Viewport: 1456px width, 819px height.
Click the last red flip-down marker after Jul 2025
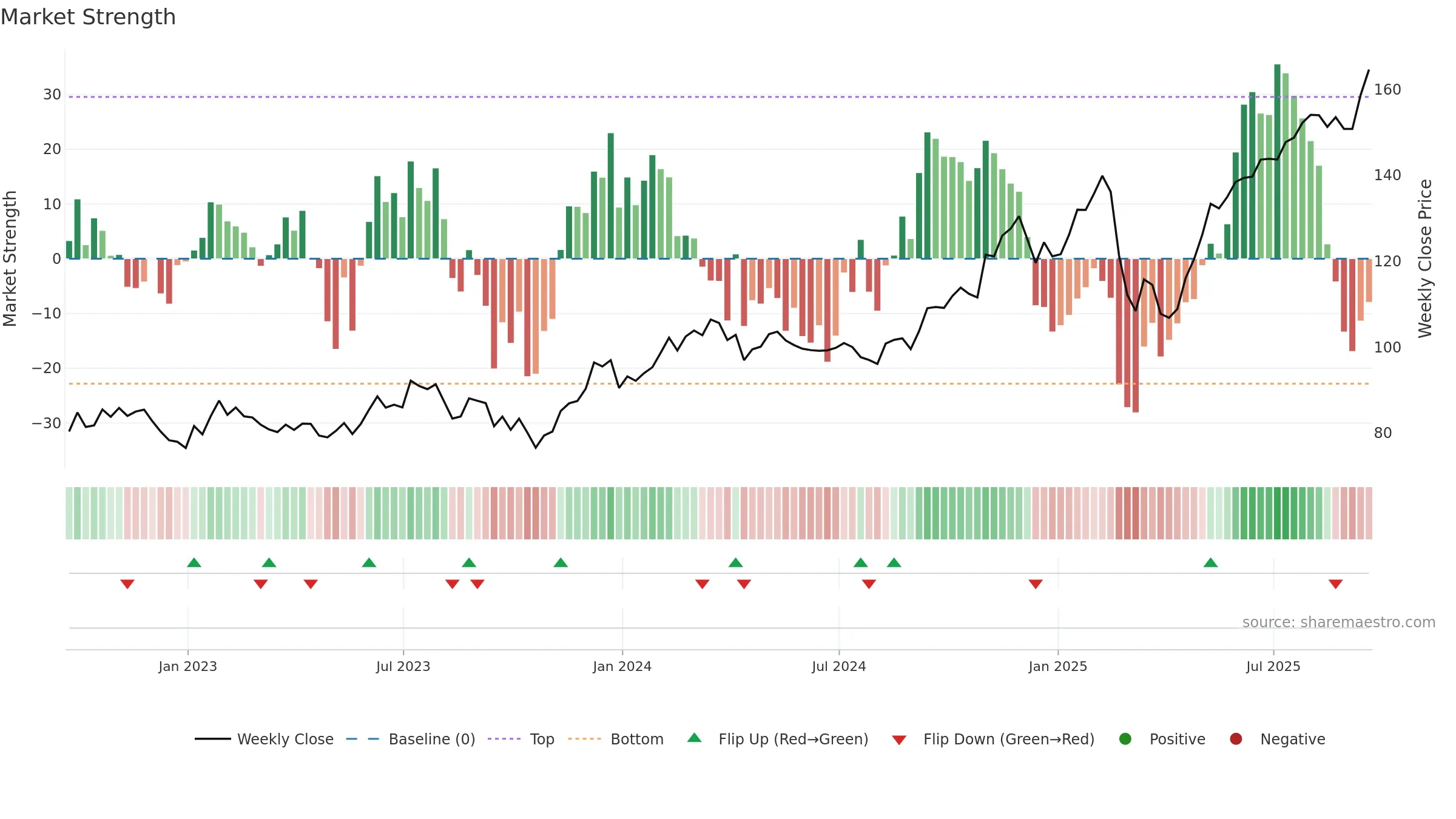coord(1336,584)
